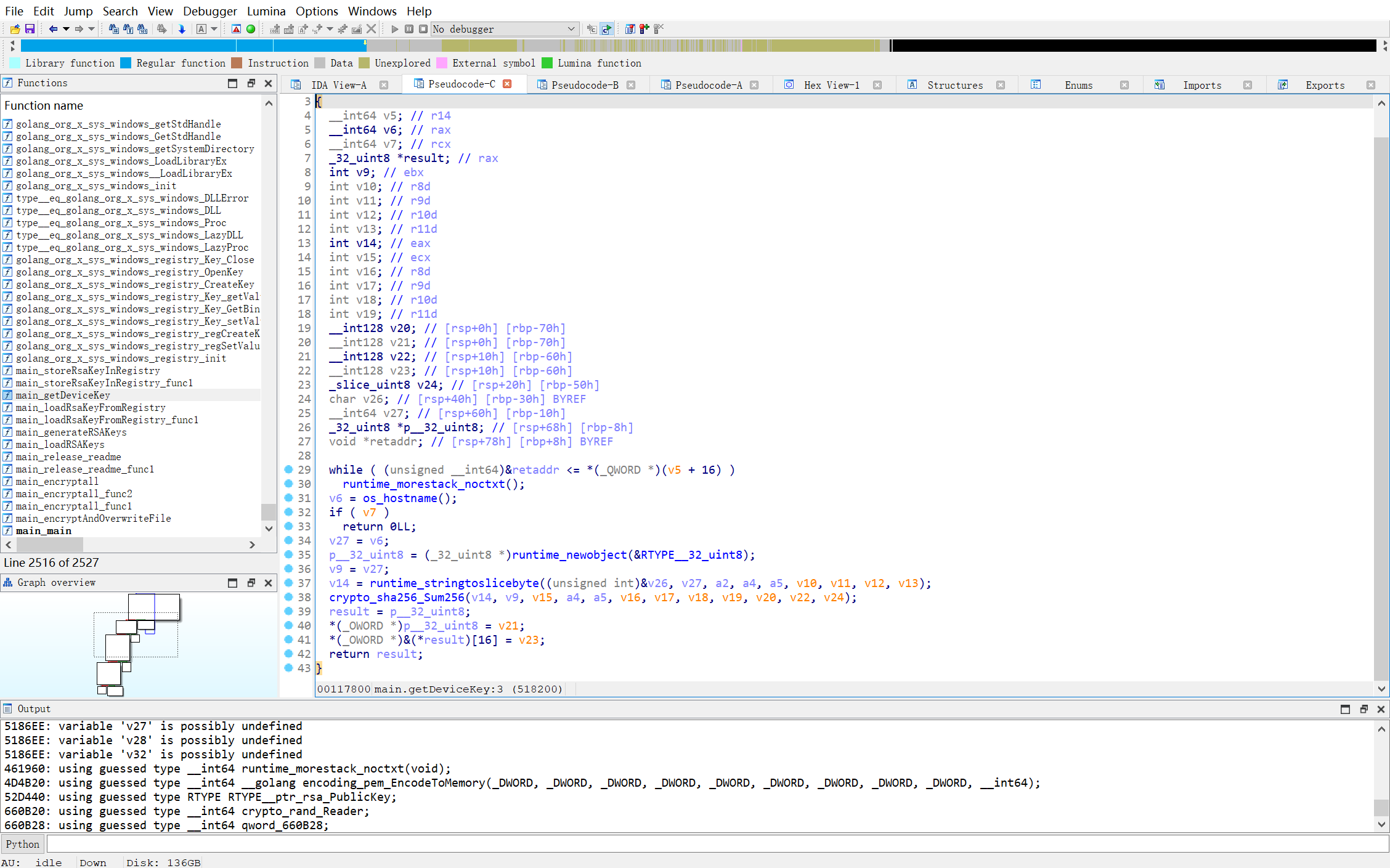Click the star-shaped toolbar icon
The width and height of the screenshot is (1390, 868).
[x=343, y=29]
